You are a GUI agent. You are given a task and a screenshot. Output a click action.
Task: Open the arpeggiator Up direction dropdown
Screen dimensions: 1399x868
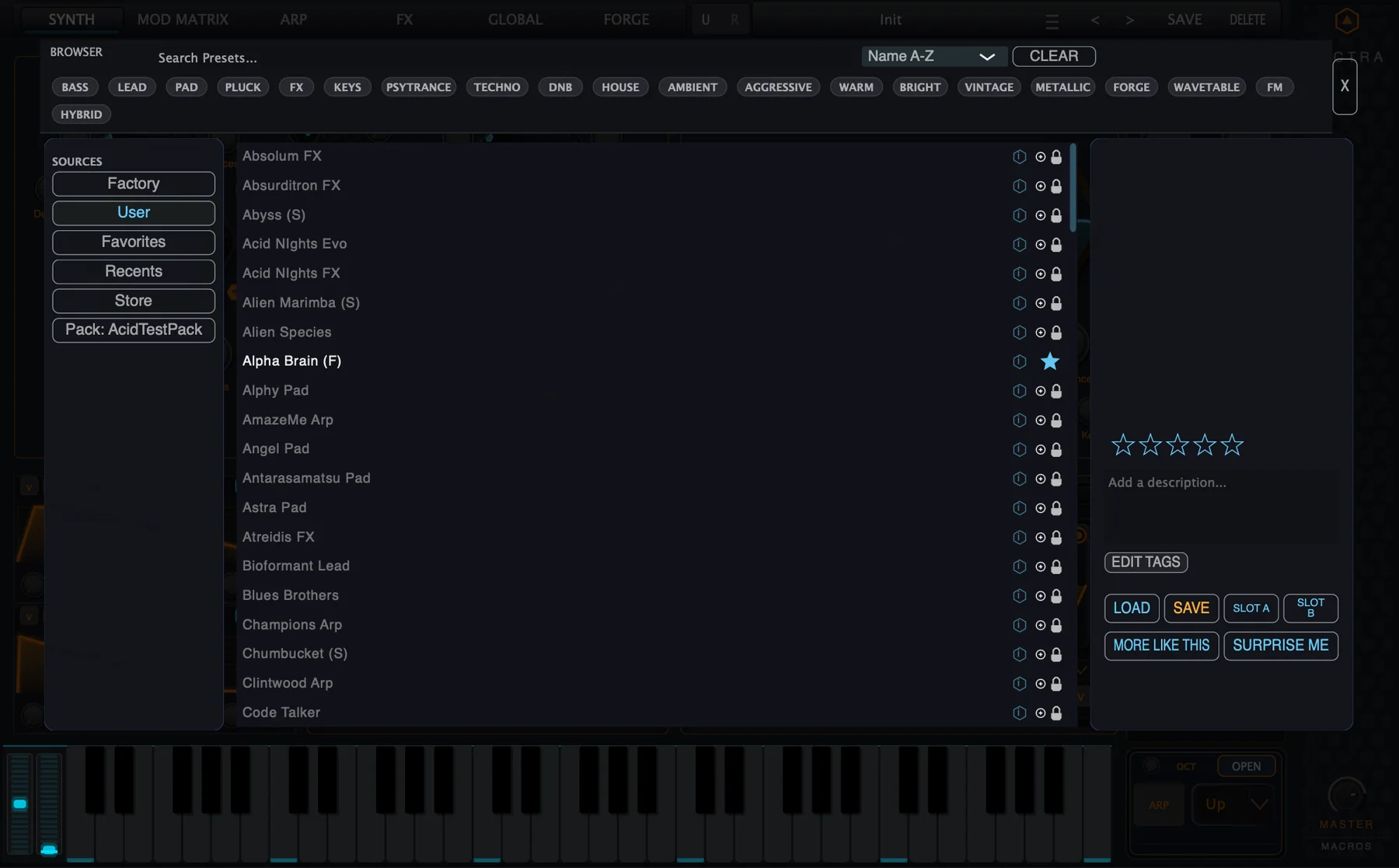tap(1232, 804)
